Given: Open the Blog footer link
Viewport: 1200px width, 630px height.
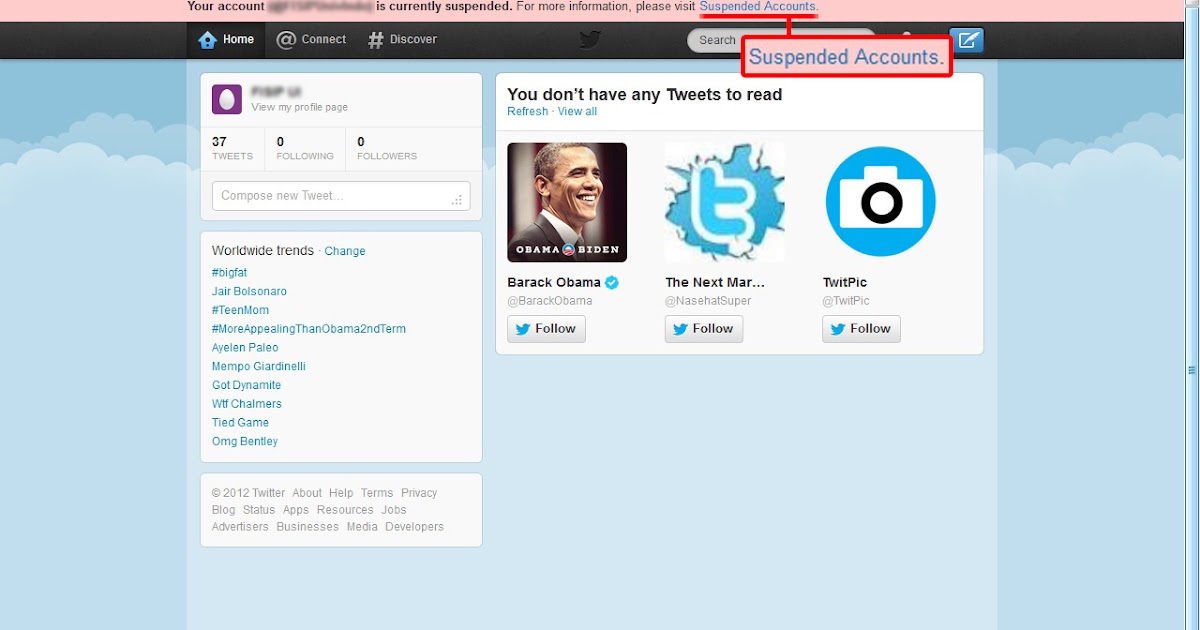Looking at the screenshot, I should [223, 510].
